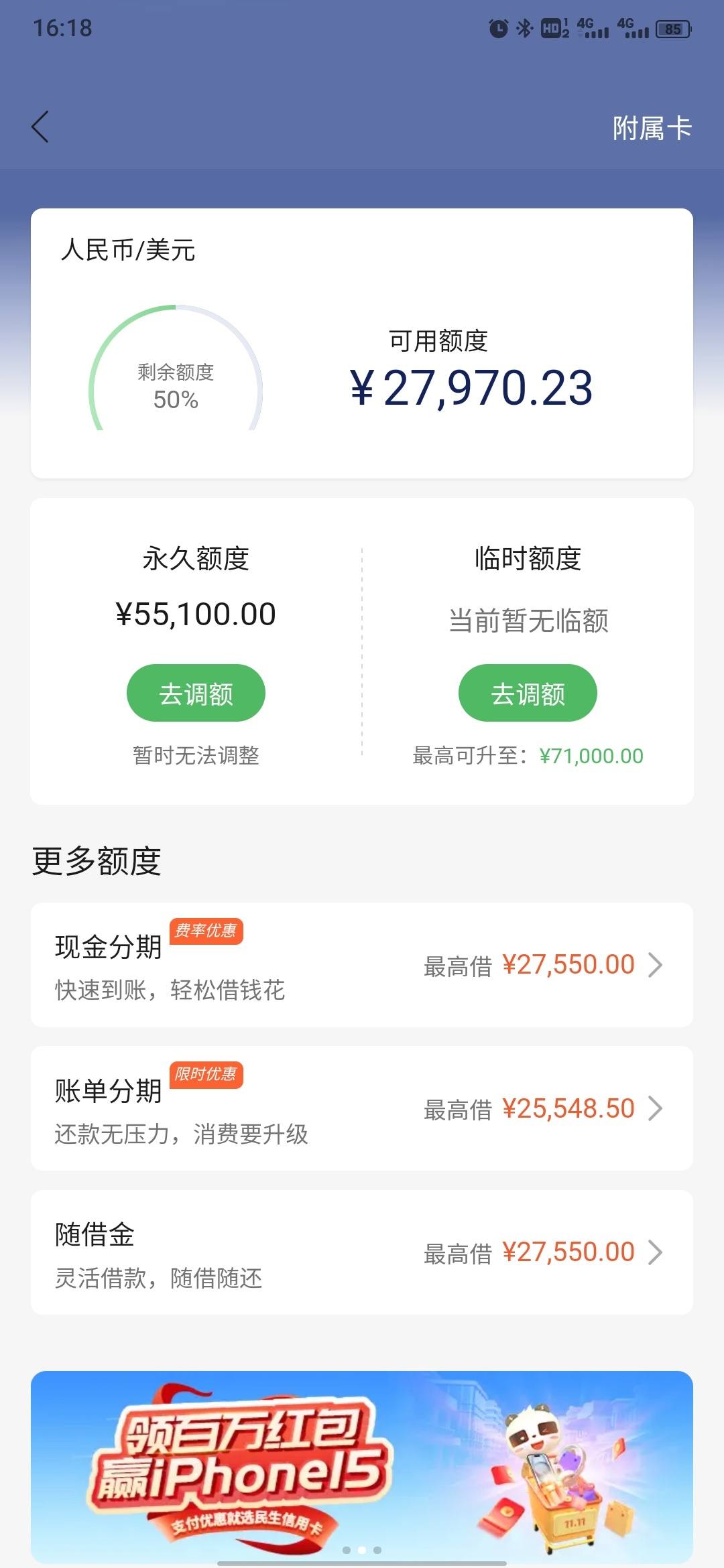Tap the battery level indicator

(x=673, y=29)
